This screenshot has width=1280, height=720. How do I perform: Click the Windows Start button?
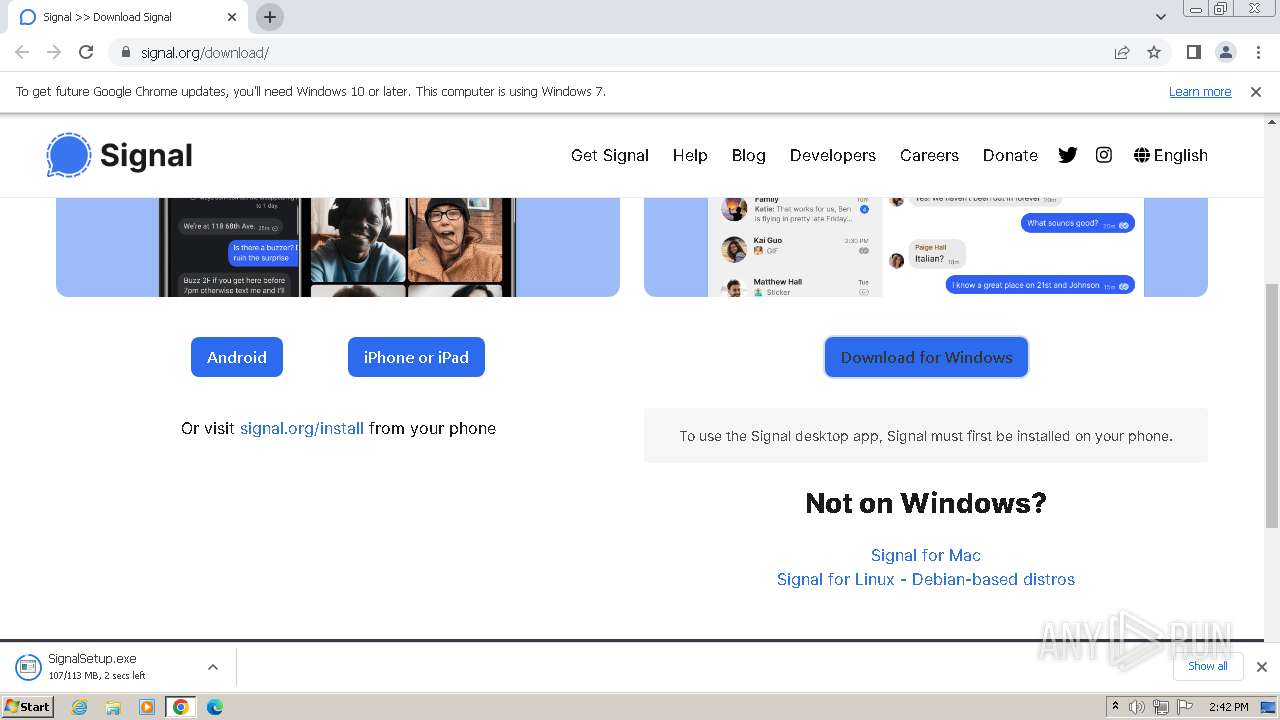click(x=28, y=707)
